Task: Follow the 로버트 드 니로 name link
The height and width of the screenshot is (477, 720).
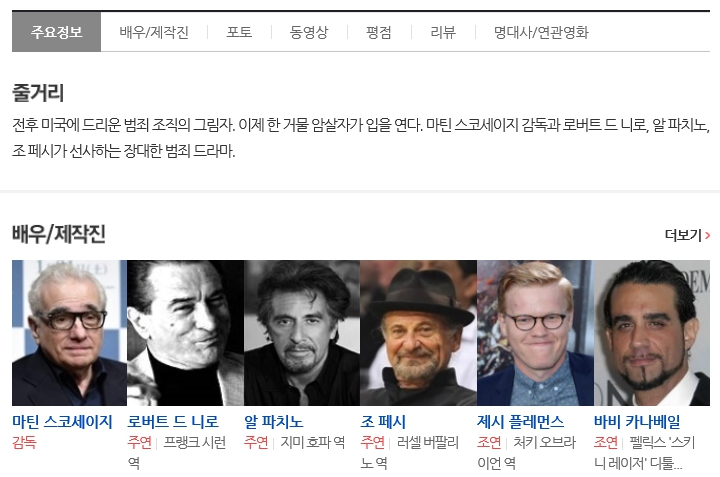Action: (173, 421)
